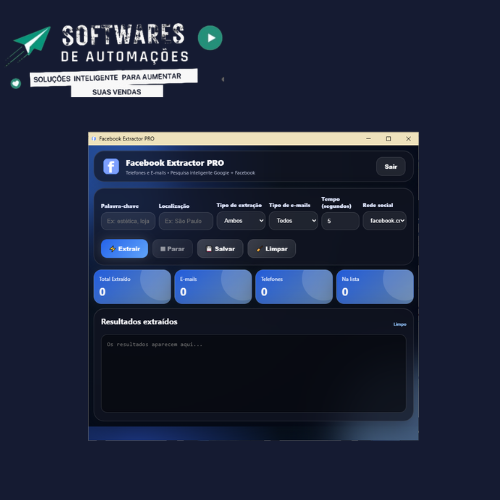
Task: Open the Tipo de extração dropdown
Action: point(241,221)
